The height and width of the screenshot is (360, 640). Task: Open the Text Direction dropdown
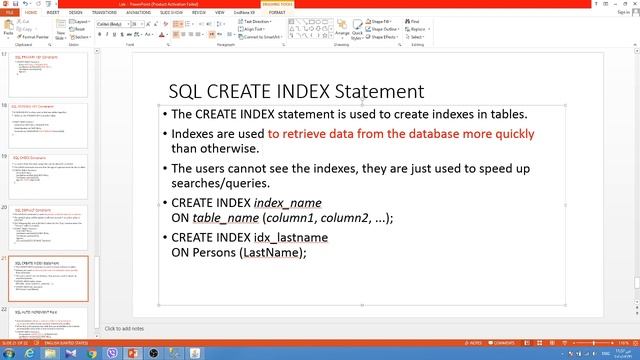coord(255,21)
